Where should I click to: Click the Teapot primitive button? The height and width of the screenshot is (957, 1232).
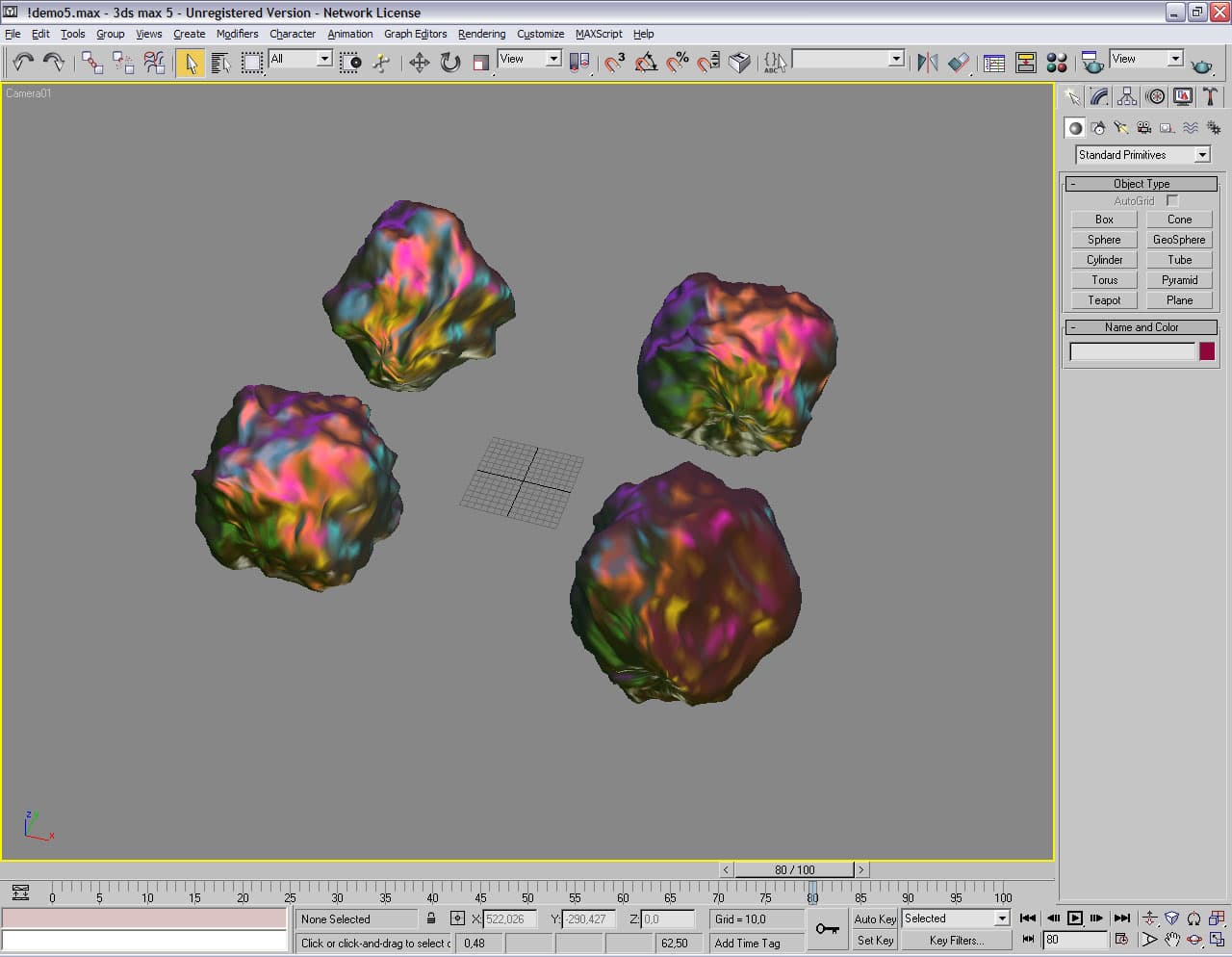1104,300
